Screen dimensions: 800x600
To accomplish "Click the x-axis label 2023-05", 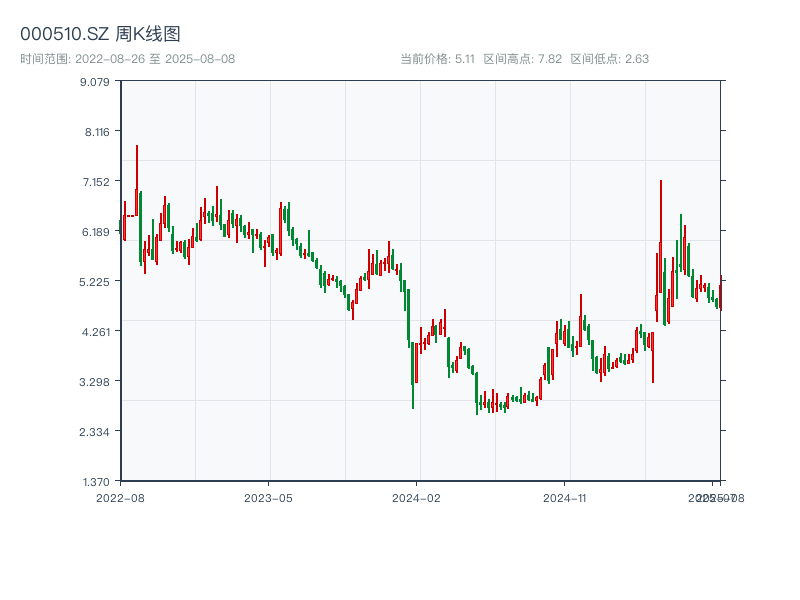I will 268,498.
